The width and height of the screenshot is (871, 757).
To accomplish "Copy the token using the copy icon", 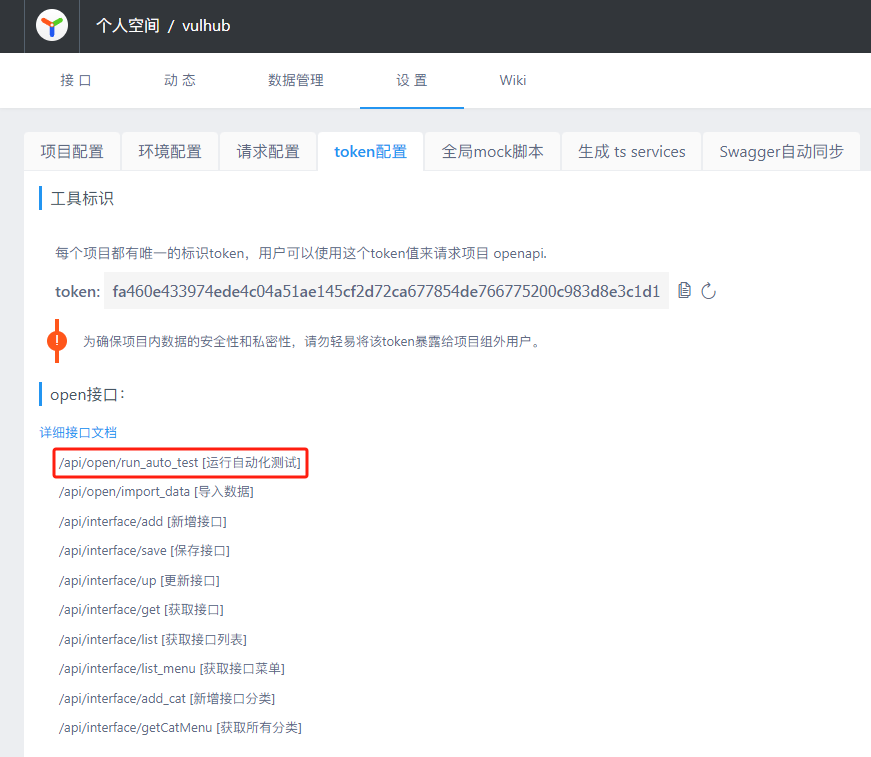I will tap(684, 290).
